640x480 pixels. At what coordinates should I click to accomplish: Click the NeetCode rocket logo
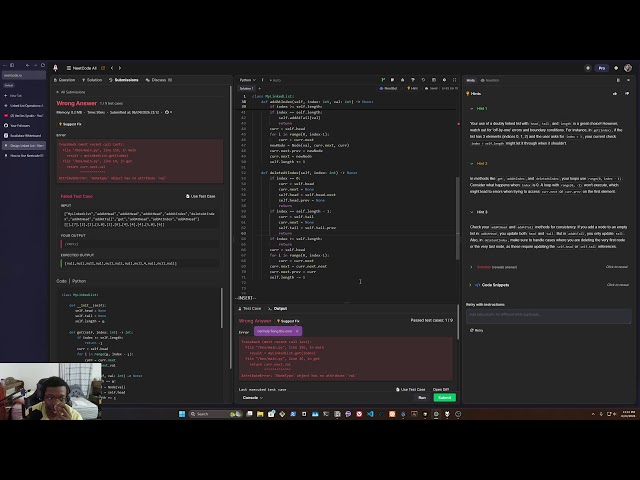click(x=56, y=68)
